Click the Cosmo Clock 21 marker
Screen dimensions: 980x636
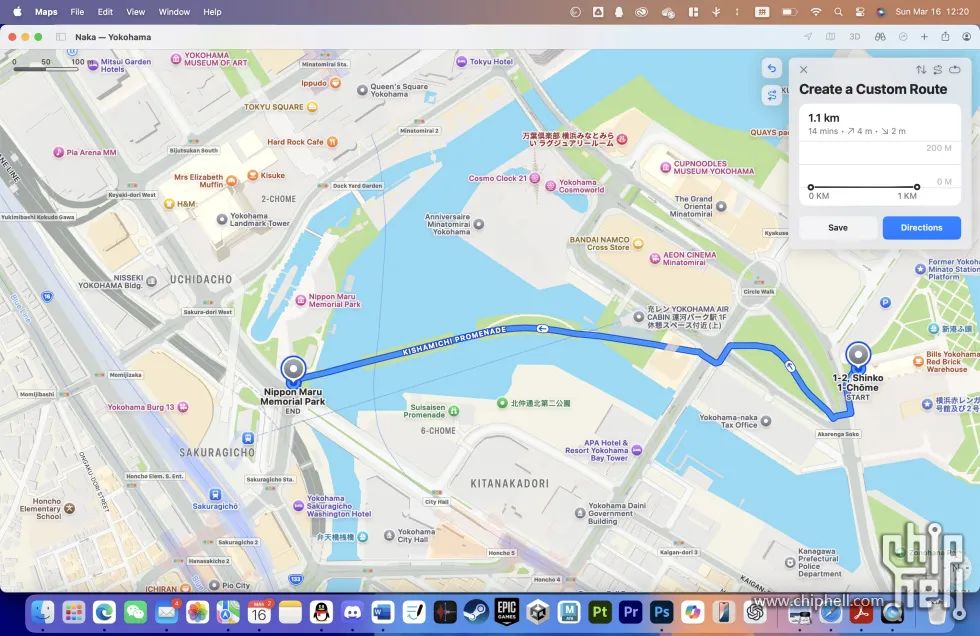(535, 178)
